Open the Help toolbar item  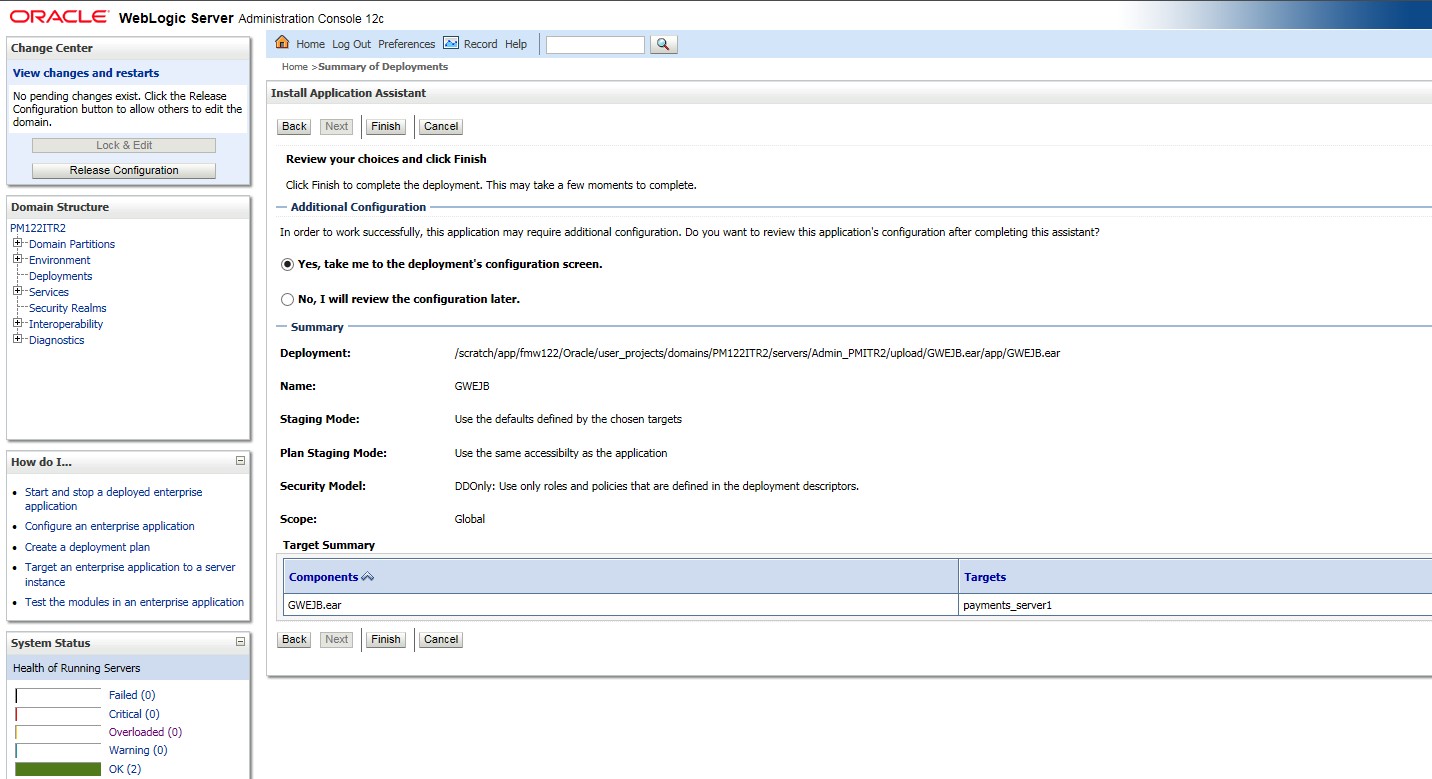516,44
